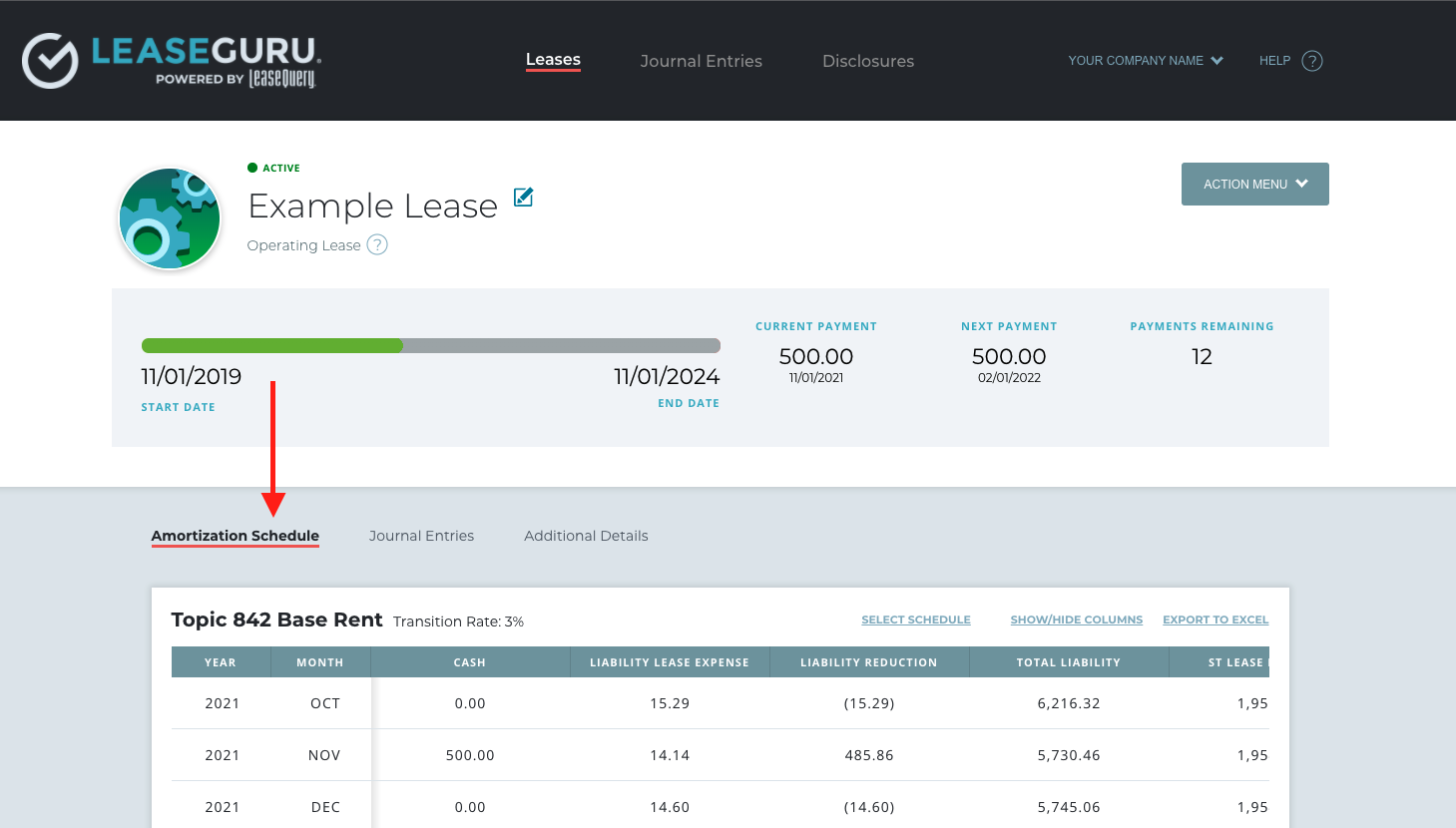Click the lease term progress bar
This screenshot has width=1456, height=828.
click(430, 344)
